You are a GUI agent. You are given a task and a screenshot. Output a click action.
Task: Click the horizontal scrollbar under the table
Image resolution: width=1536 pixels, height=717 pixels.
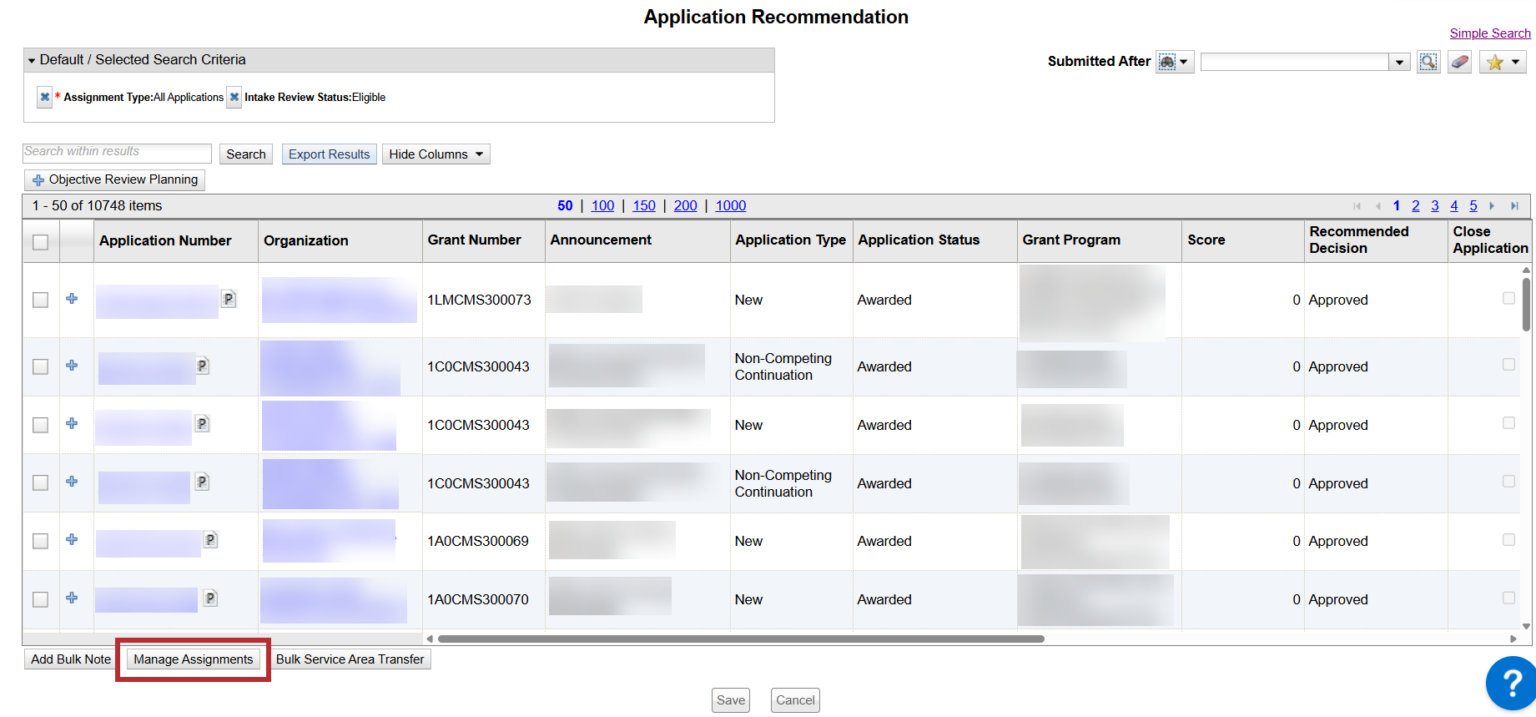click(740, 638)
